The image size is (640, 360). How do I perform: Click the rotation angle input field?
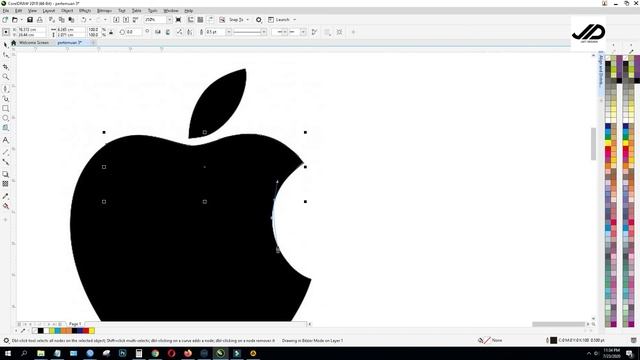coord(133,32)
